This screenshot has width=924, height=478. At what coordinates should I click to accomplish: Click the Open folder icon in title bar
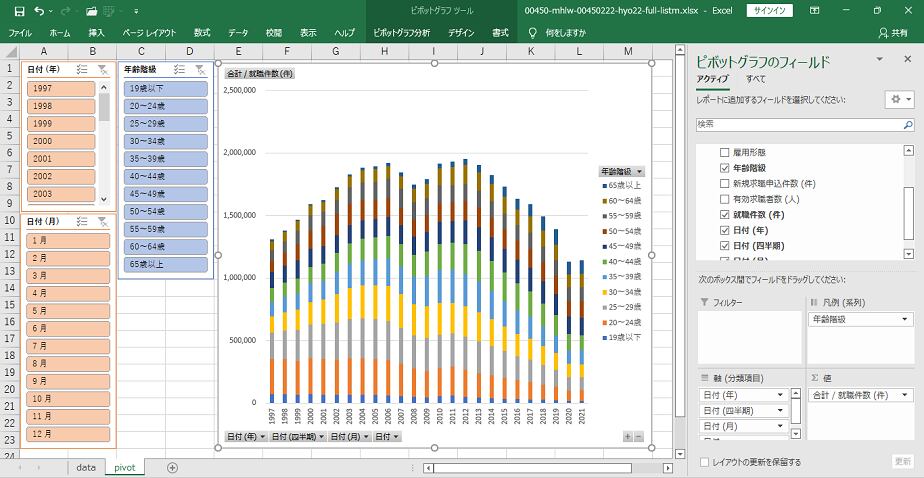(x=92, y=10)
